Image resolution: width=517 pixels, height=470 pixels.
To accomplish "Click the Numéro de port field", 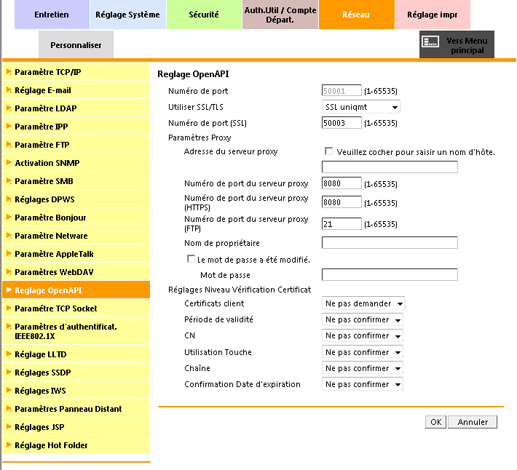I will (x=342, y=91).
